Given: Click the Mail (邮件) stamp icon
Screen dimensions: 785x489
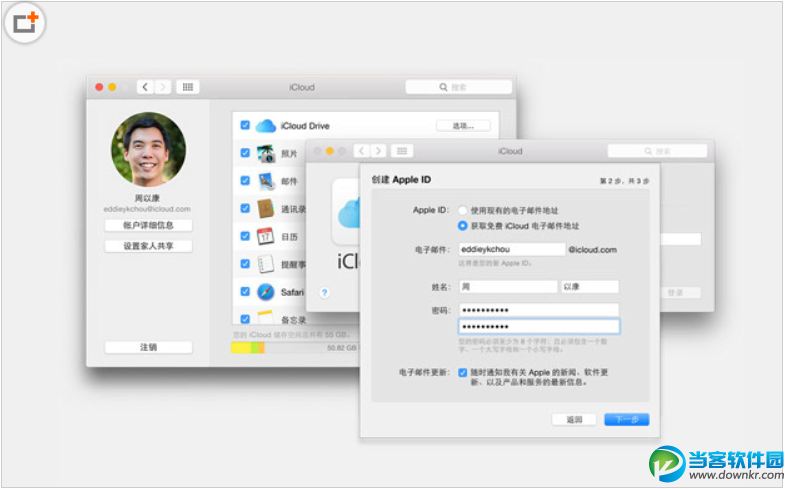Looking at the screenshot, I should click(x=266, y=182).
